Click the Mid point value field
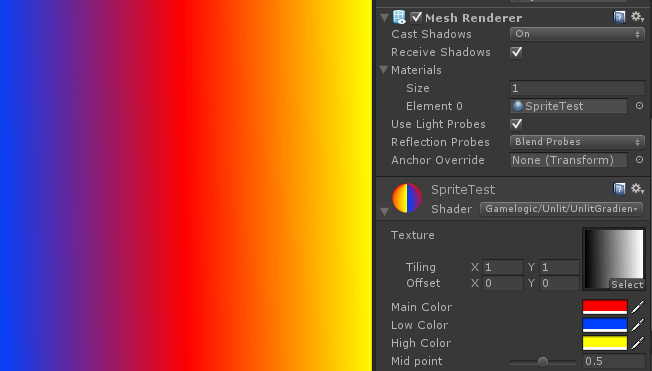 pyautogui.click(x=614, y=361)
